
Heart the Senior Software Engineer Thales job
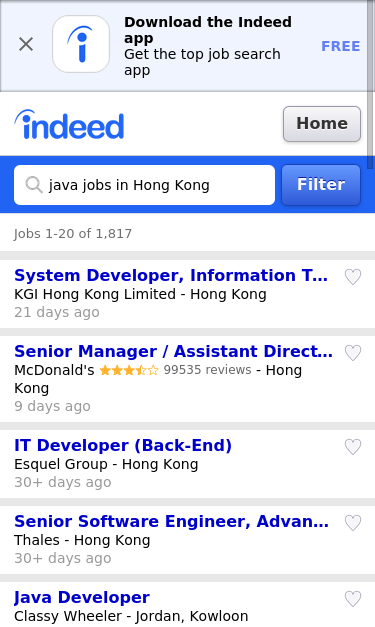point(353,523)
